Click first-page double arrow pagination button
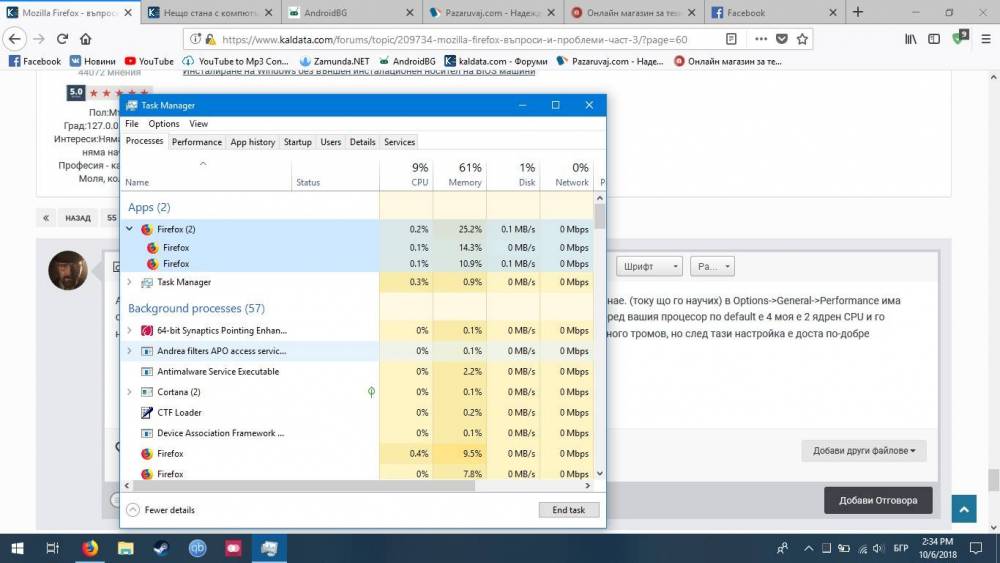The height and width of the screenshot is (563, 1000). [x=46, y=218]
